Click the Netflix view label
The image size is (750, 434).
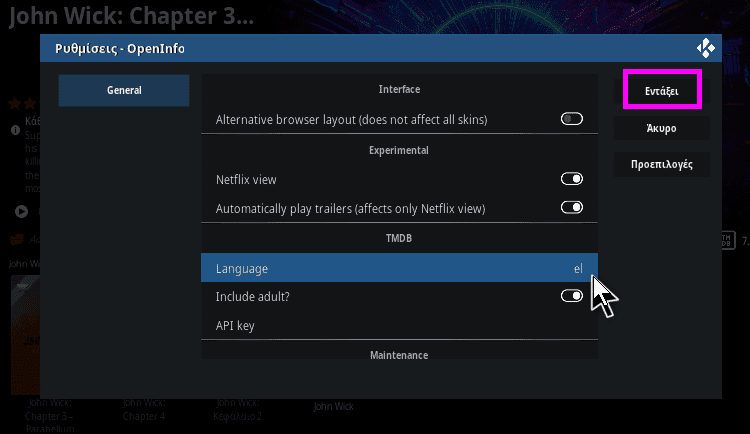[x=246, y=180]
